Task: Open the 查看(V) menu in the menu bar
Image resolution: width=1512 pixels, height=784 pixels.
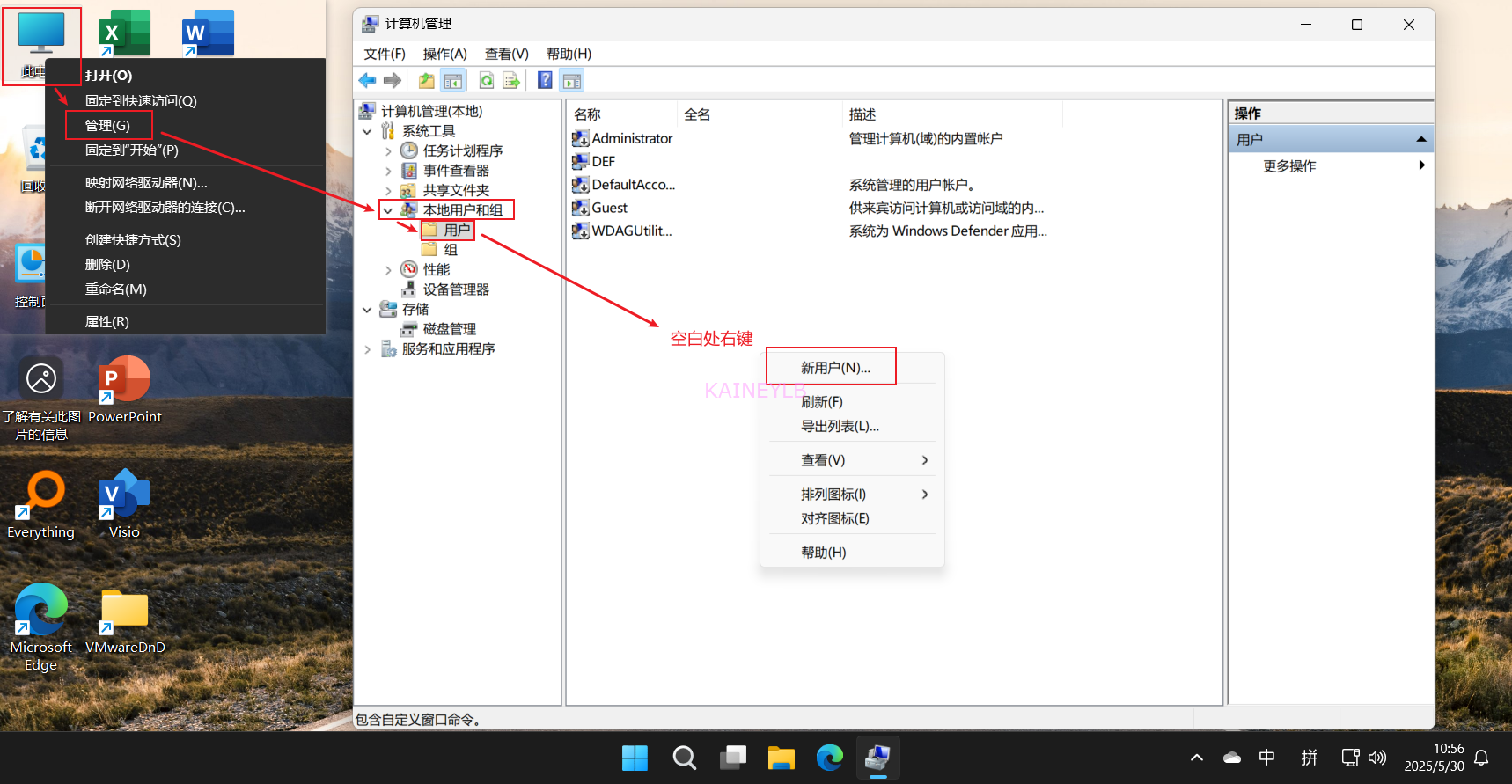Action: click(x=507, y=54)
